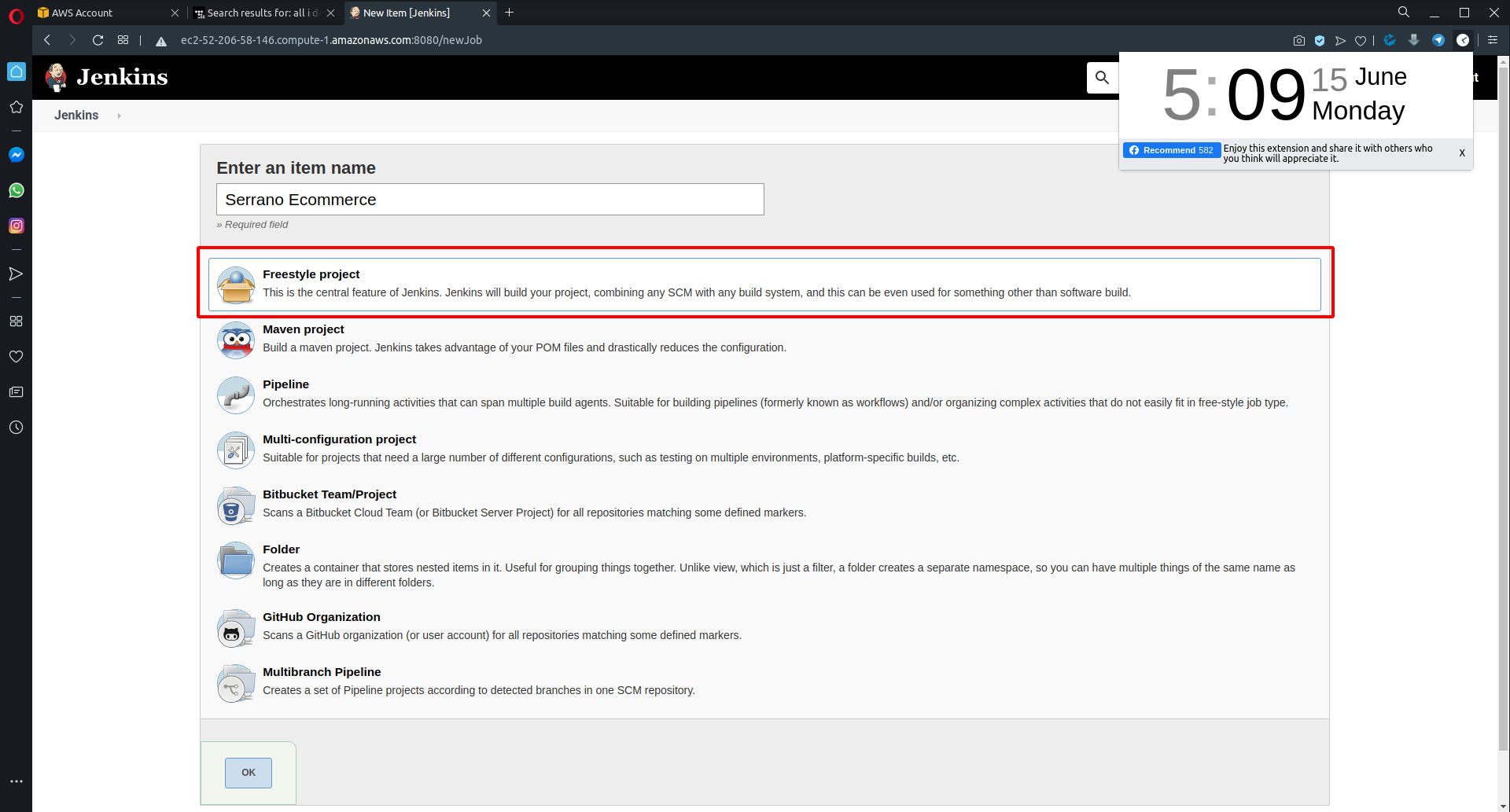
Task: Focus the item name input field
Action: click(490, 200)
